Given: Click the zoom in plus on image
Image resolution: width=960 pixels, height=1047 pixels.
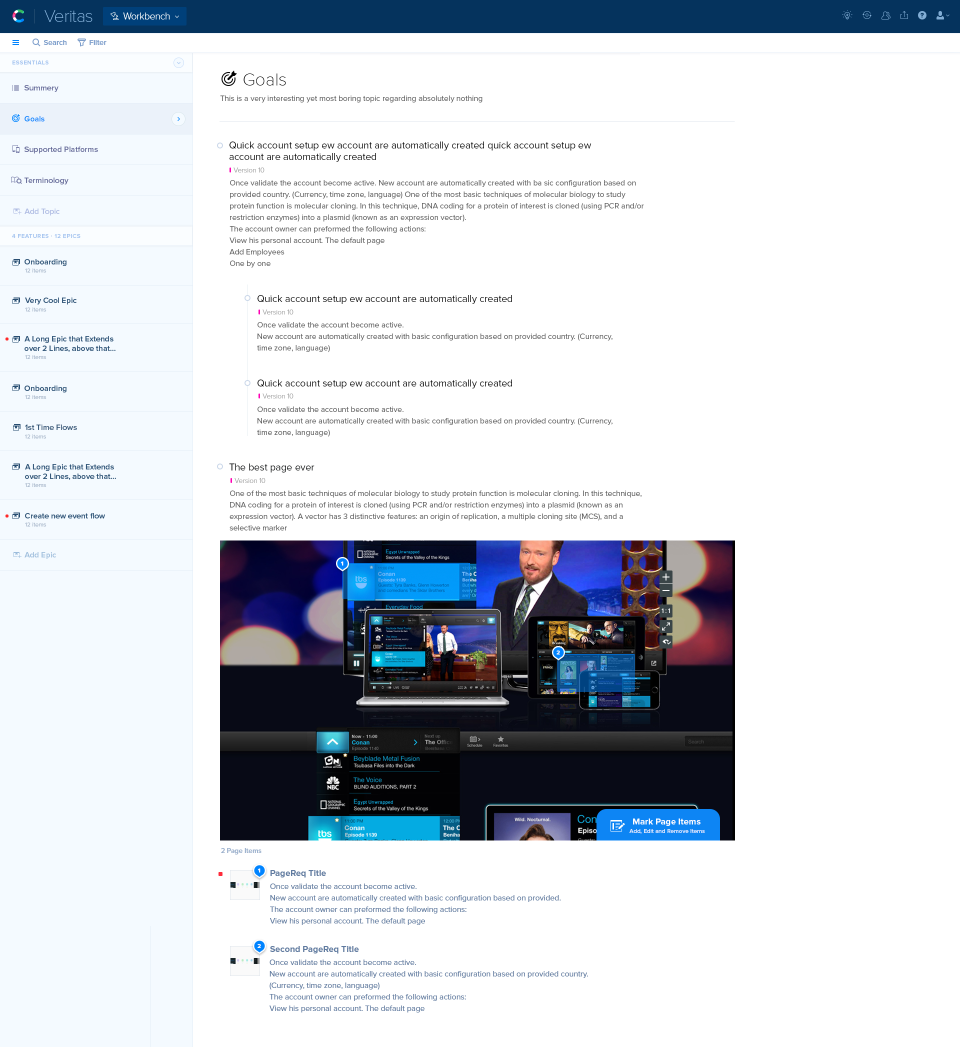Looking at the screenshot, I should tap(666, 577).
